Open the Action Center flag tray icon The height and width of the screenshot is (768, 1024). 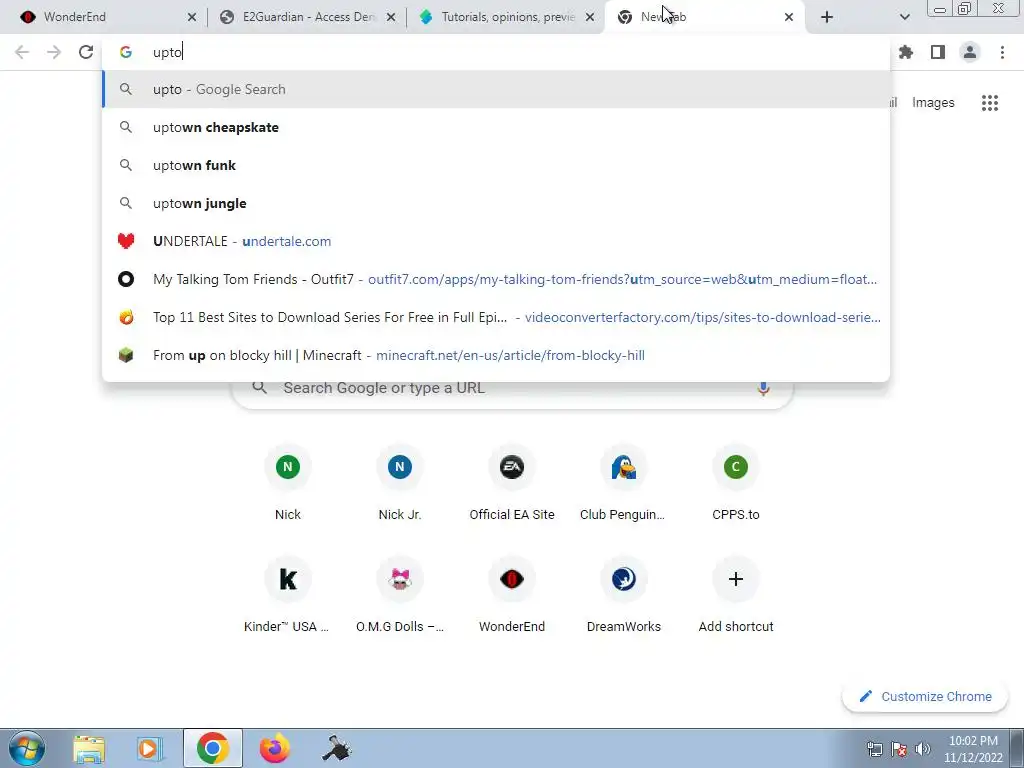[899, 748]
